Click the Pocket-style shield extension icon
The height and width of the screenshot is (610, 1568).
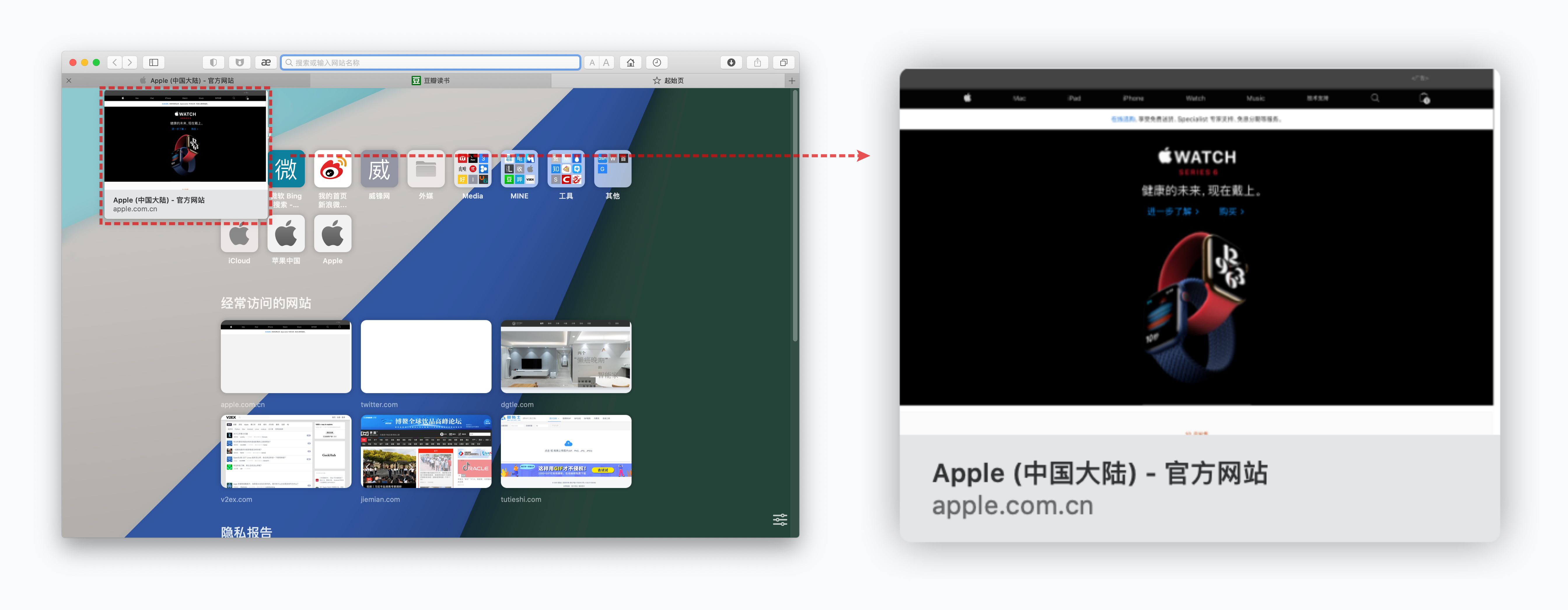point(240,62)
